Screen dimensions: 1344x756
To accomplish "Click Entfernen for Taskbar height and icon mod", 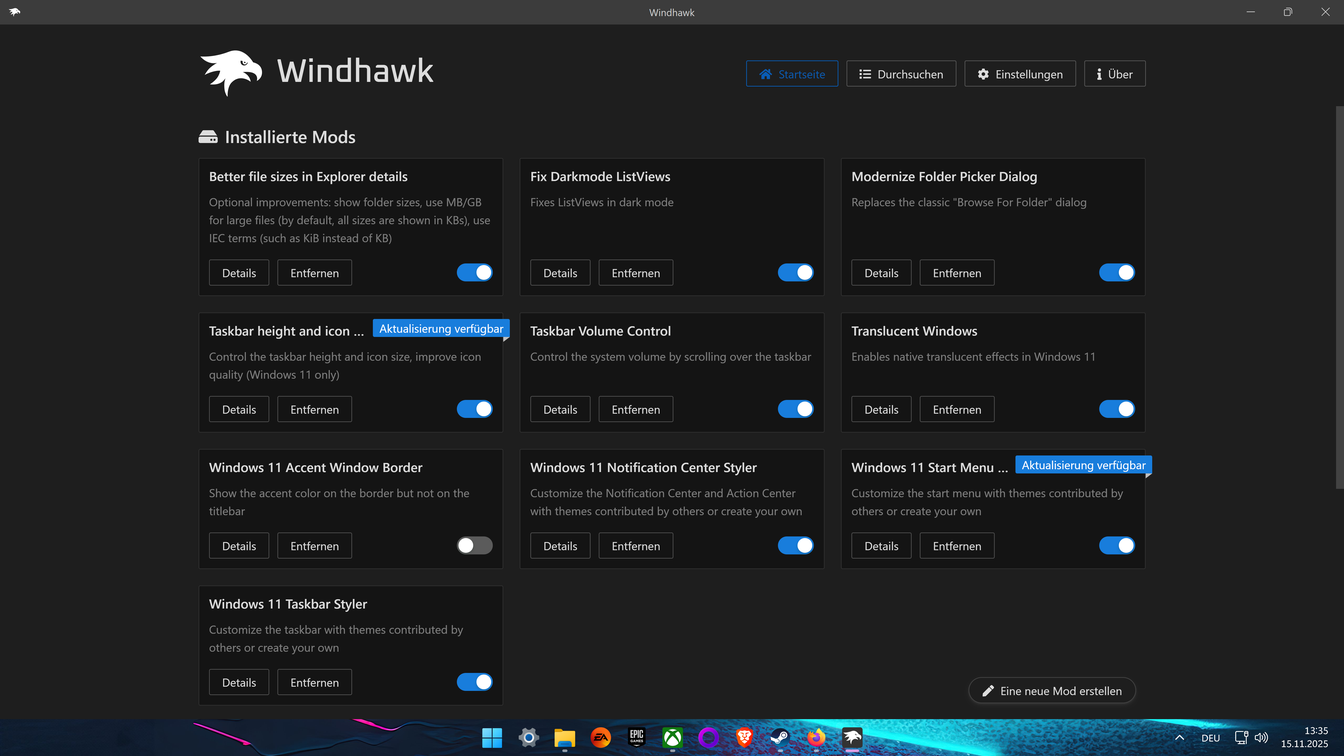I will point(314,409).
